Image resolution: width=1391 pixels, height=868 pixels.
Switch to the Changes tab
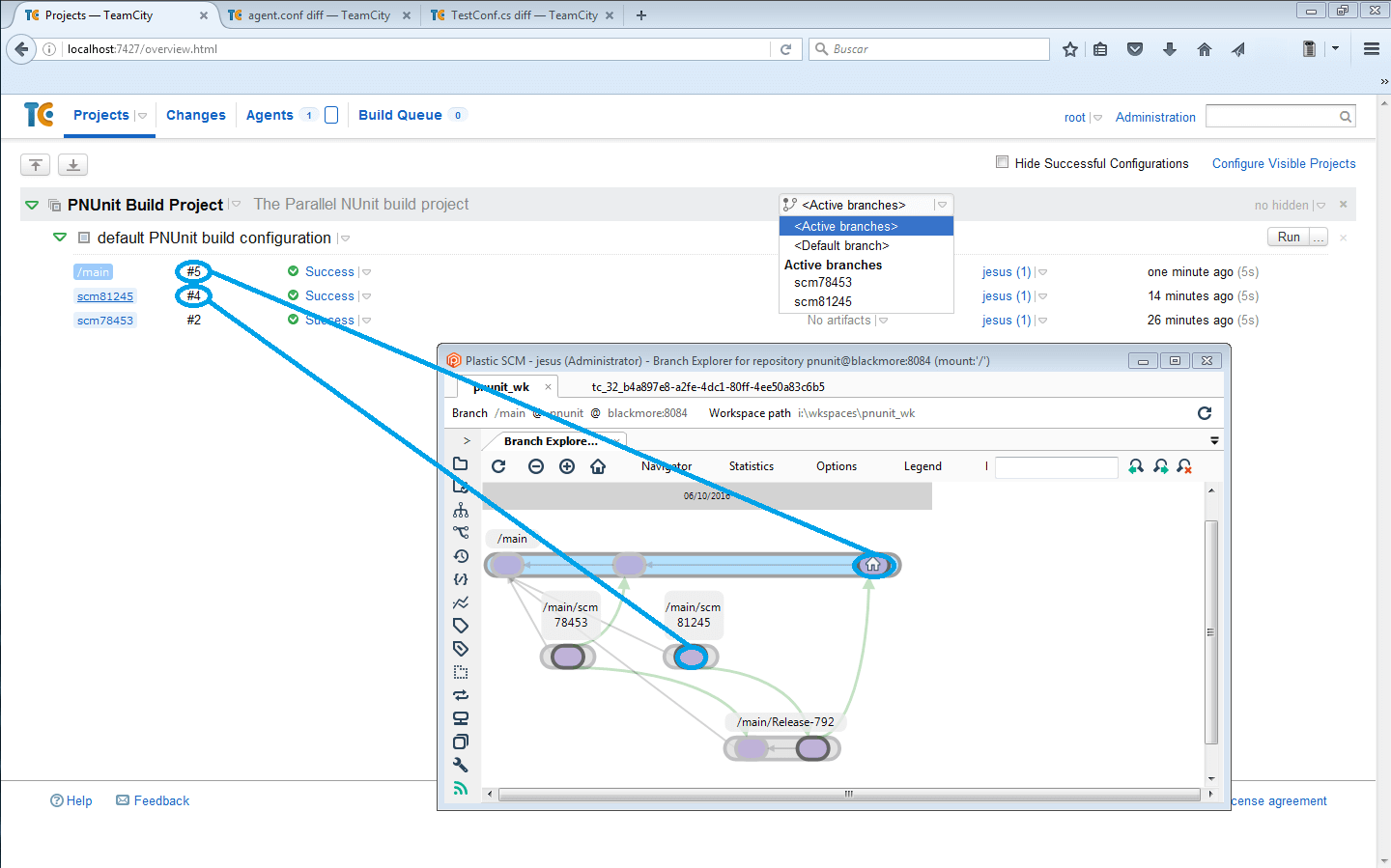[x=195, y=115]
